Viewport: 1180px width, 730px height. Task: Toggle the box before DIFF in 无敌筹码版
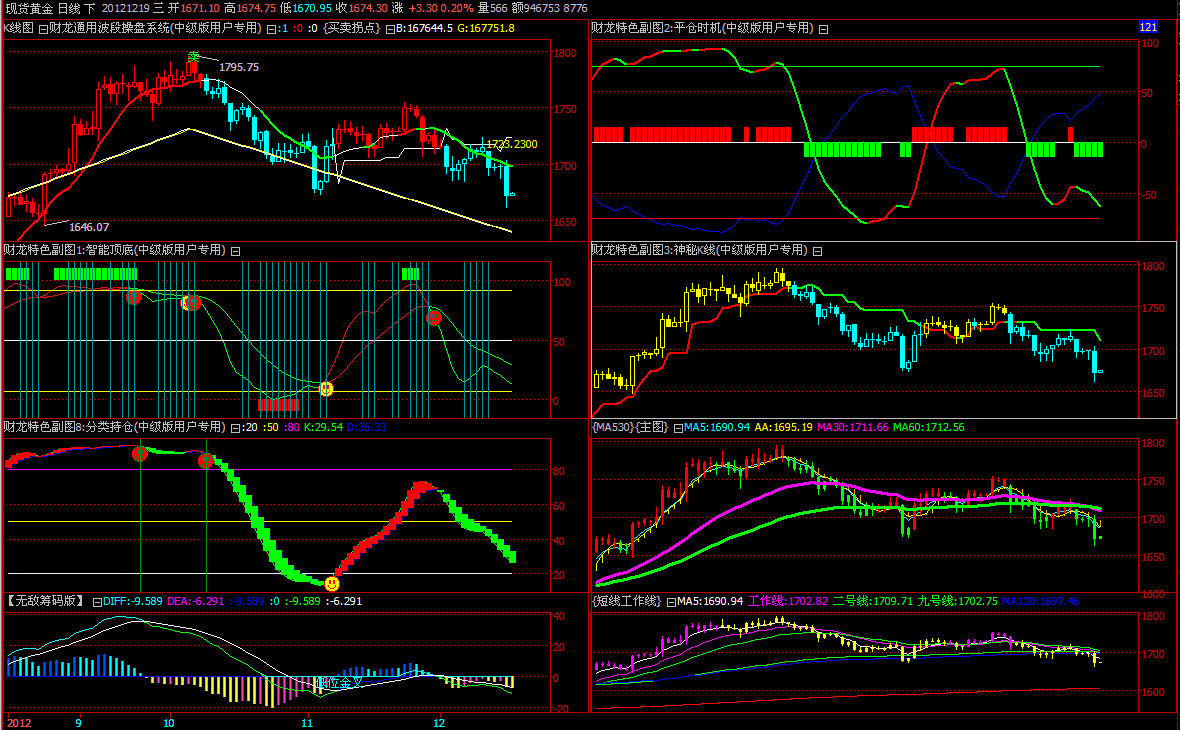(97, 602)
